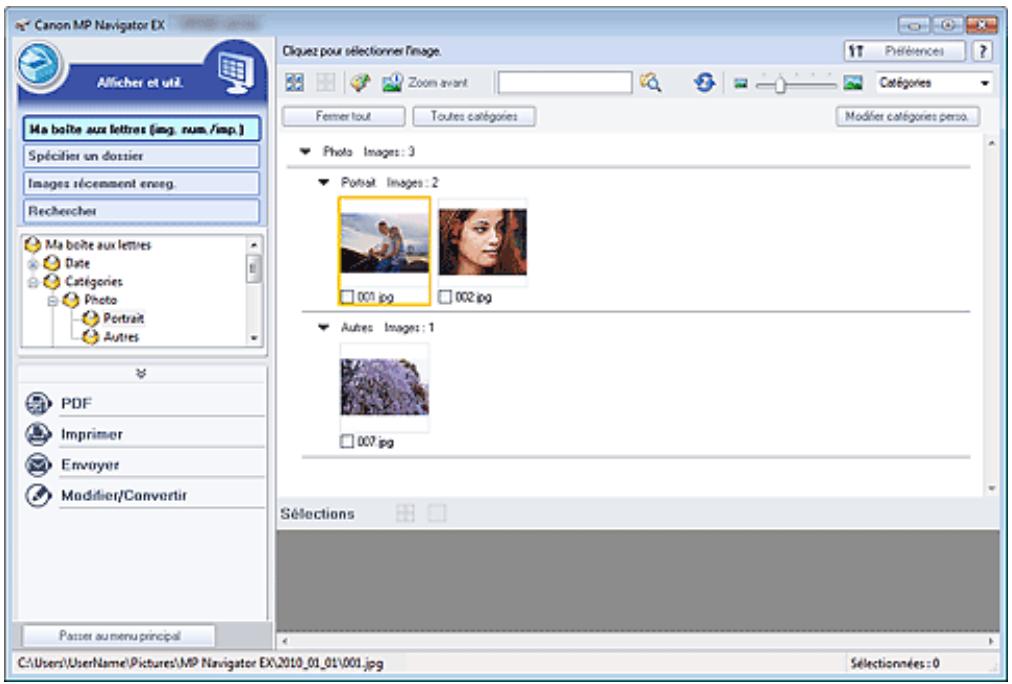Collapse the Catégories tree node

[x=33, y=282]
